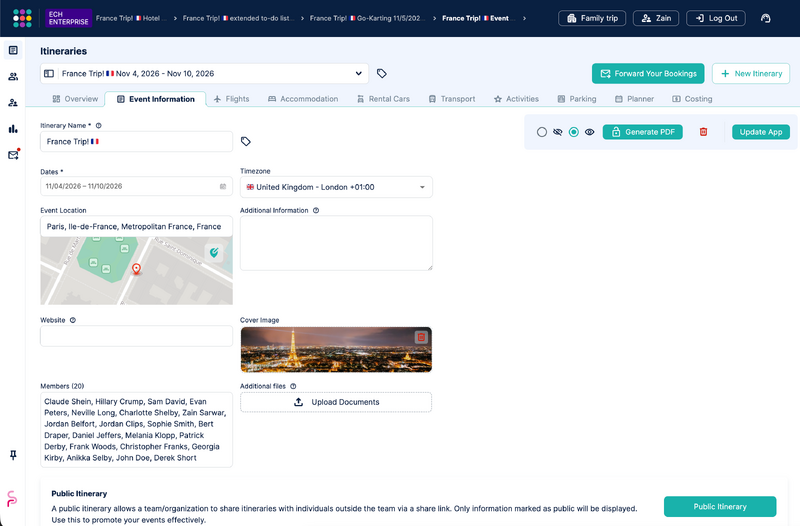Click the red location pin on map
The width and height of the screenshot is (800, 526).
(136, 269)
